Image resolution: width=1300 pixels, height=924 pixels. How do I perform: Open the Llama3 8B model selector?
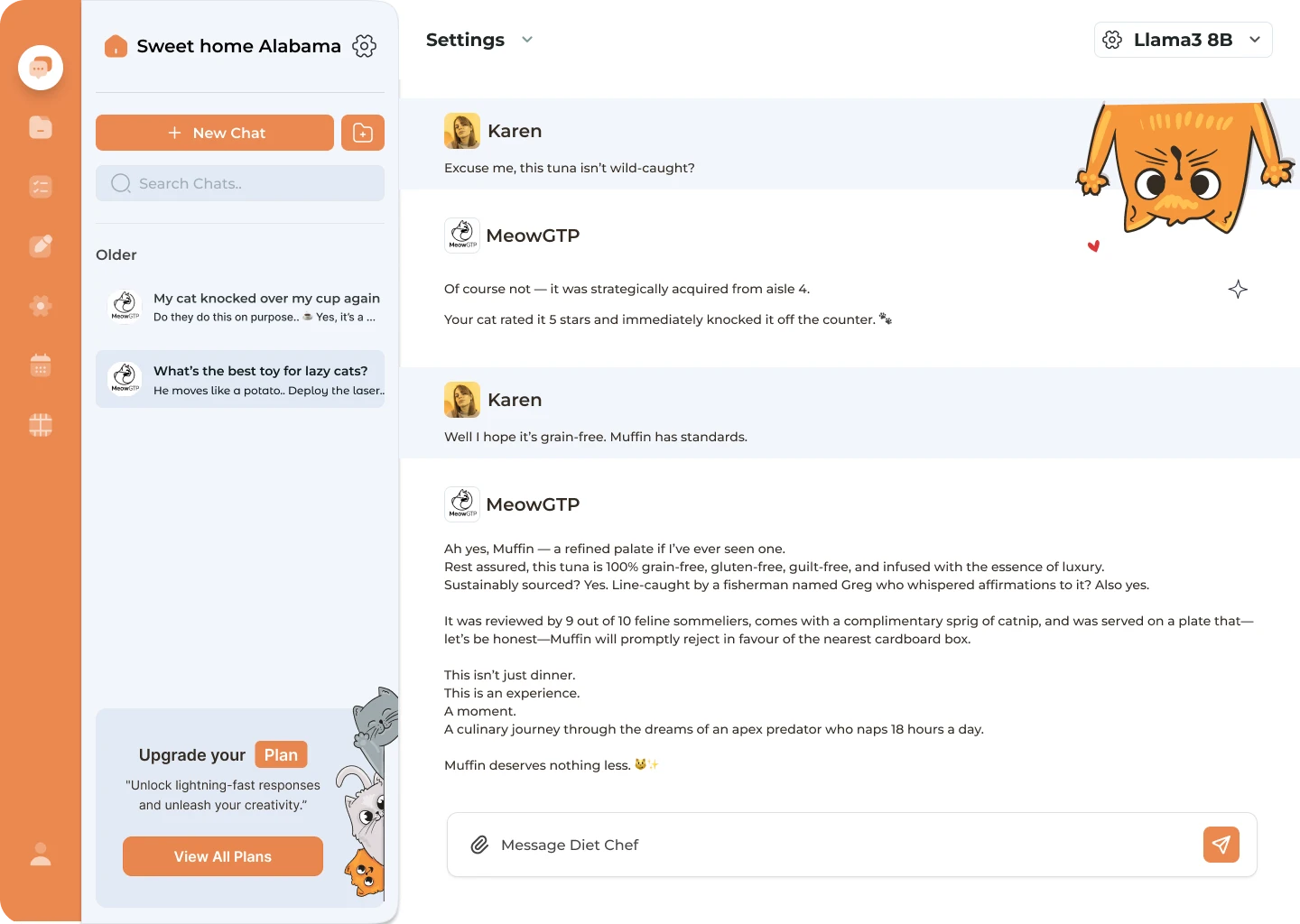coord(1183,40)
